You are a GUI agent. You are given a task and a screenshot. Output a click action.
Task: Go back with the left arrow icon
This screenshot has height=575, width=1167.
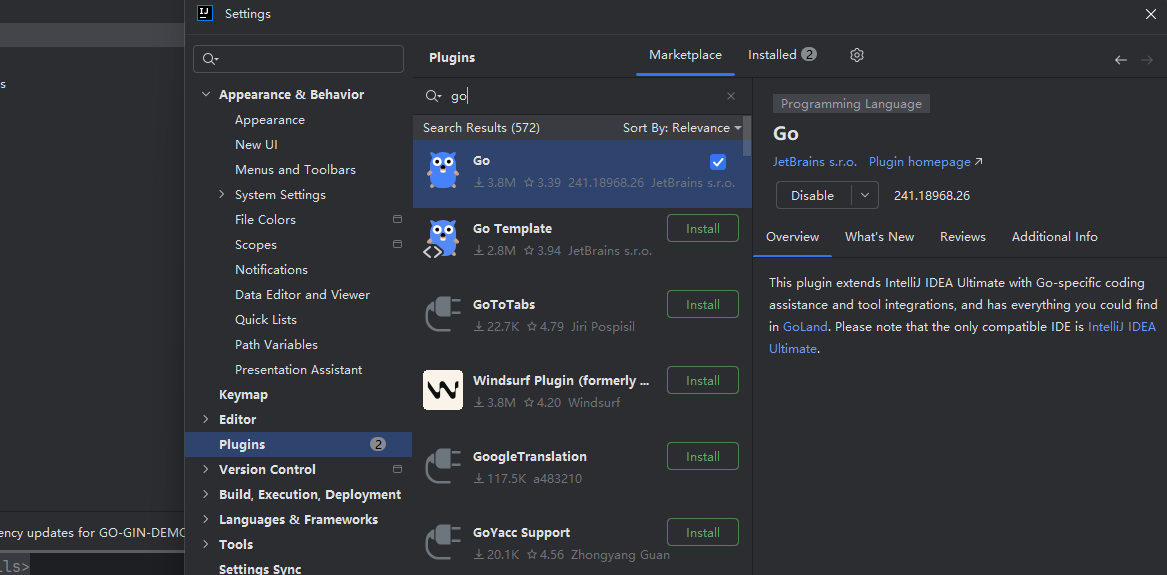click(1121, 60)
